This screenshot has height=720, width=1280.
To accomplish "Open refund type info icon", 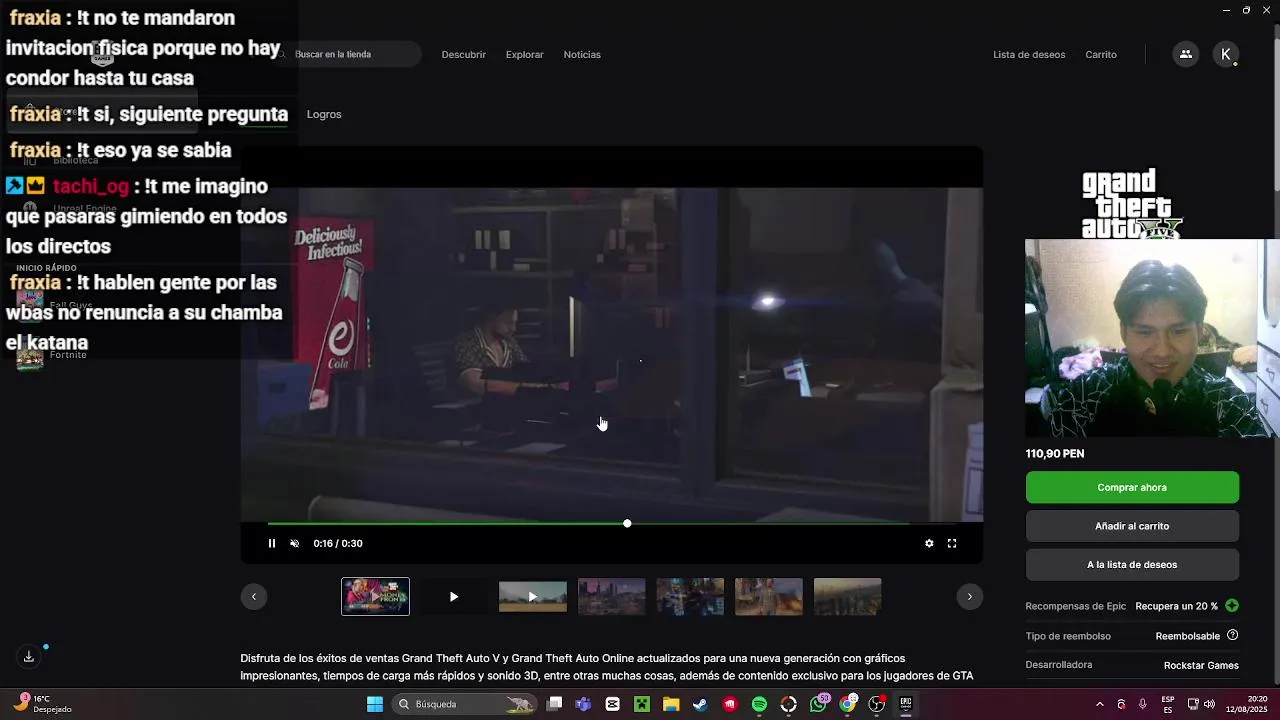I will pos(1232,635).
